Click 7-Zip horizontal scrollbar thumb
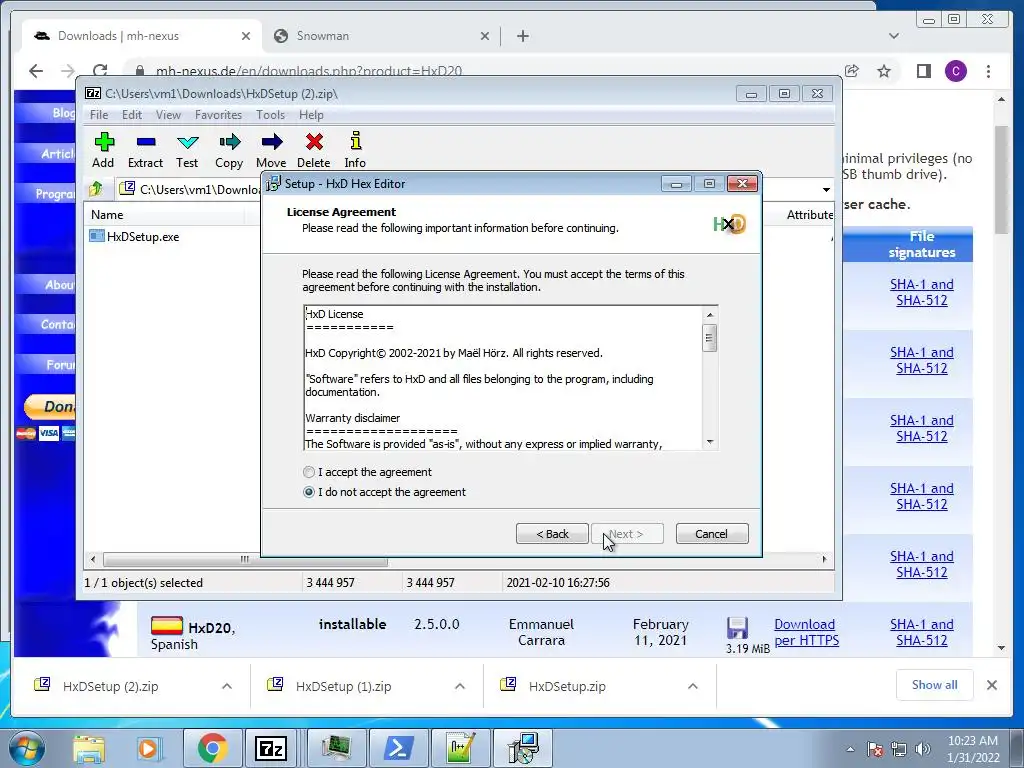This screenshot has height=768, width=1024. [245, 560]
